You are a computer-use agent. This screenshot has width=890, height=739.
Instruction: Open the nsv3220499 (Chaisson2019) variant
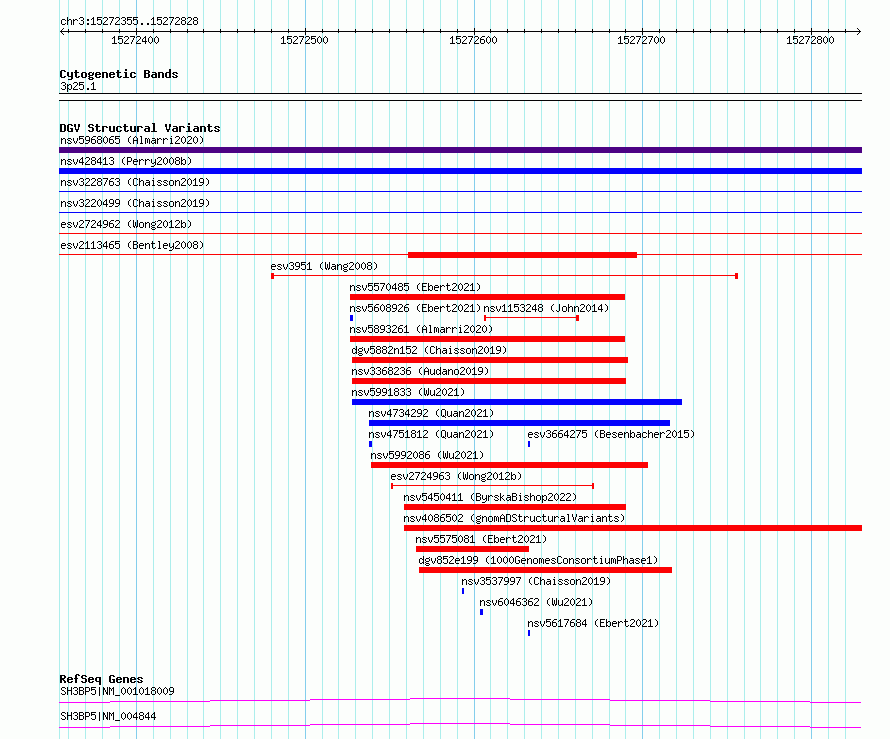[x=135, y=203]
